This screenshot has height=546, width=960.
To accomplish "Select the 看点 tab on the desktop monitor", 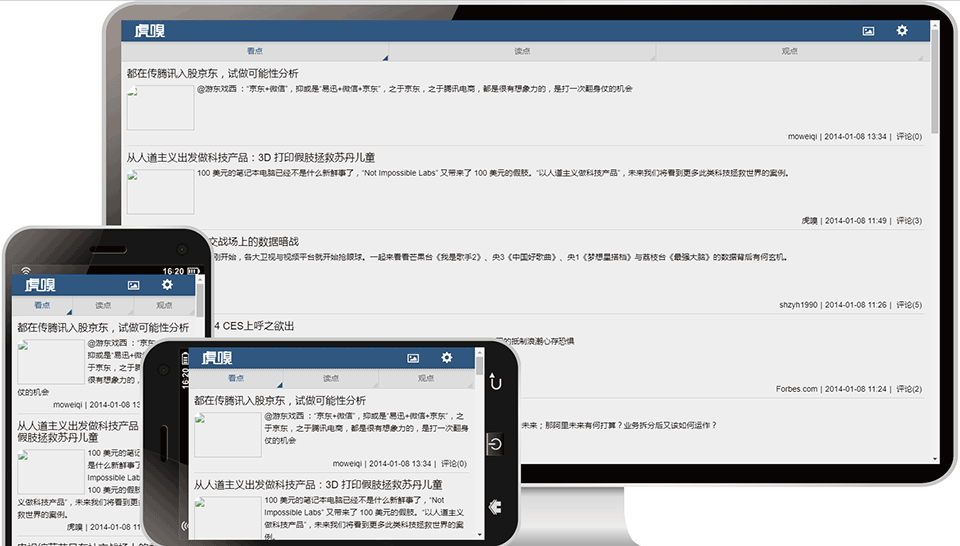I will coord(255,51).
